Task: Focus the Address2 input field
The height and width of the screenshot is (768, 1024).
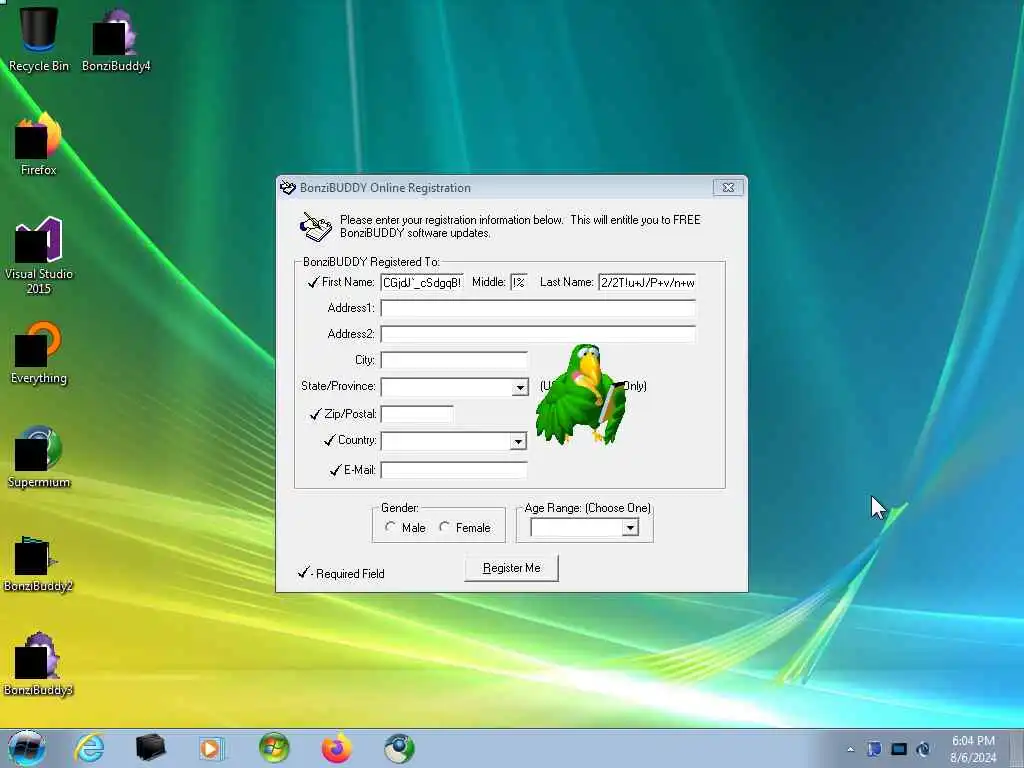Action: pos(538,334)
